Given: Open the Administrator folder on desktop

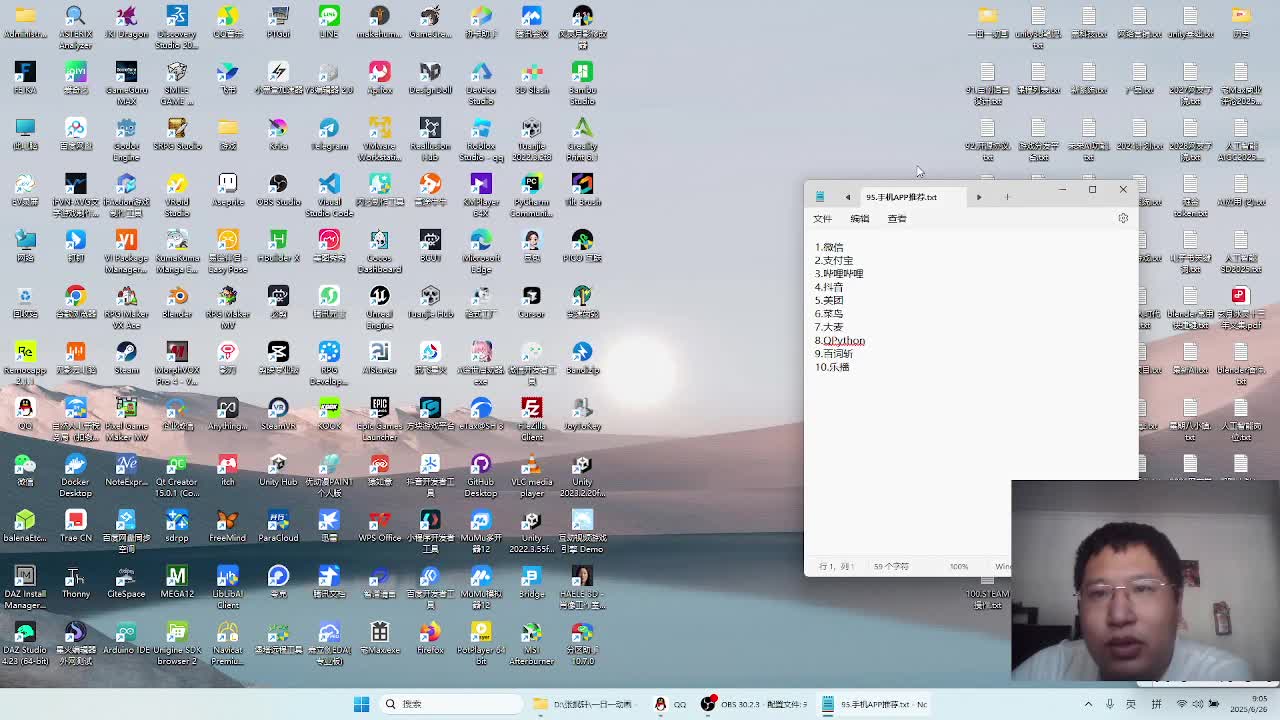Looking at the screenshot, I should point(25,22).
